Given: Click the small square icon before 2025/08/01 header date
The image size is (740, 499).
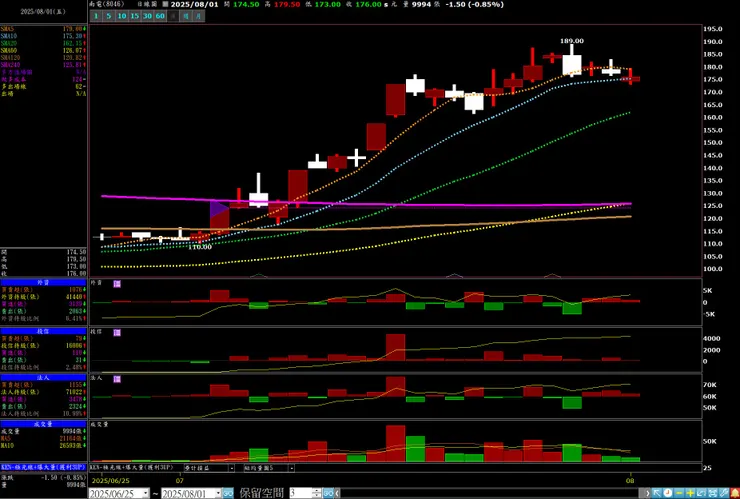Looking at the screenshot, I should coord(165,4).
